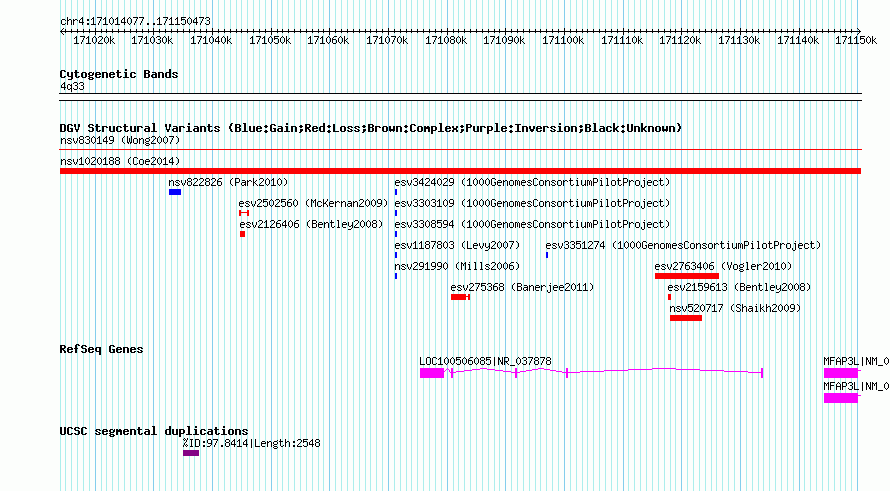Open the nsv291990 (Mills2006) label

pos(457,266)
